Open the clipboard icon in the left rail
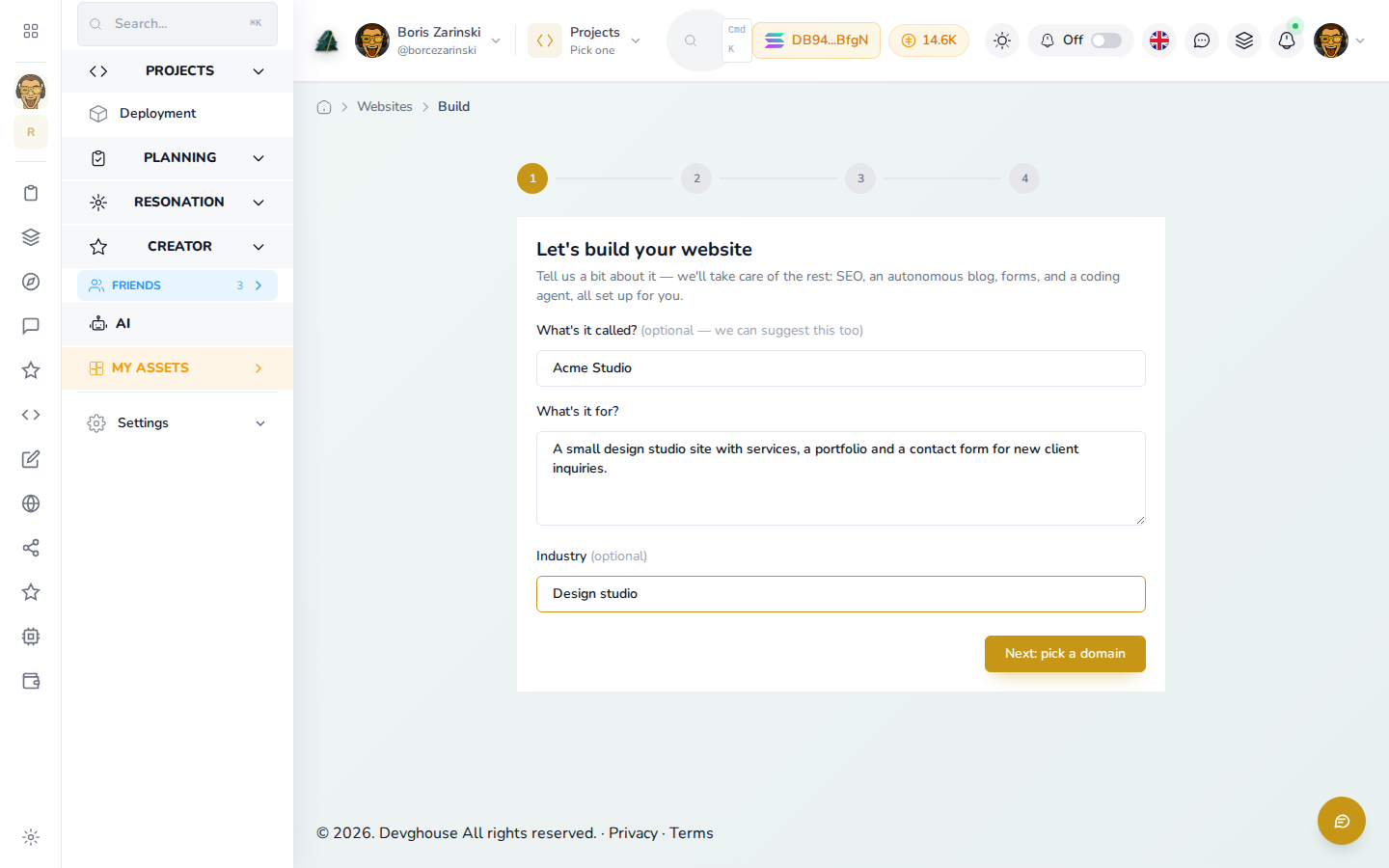 click(31, 193)
